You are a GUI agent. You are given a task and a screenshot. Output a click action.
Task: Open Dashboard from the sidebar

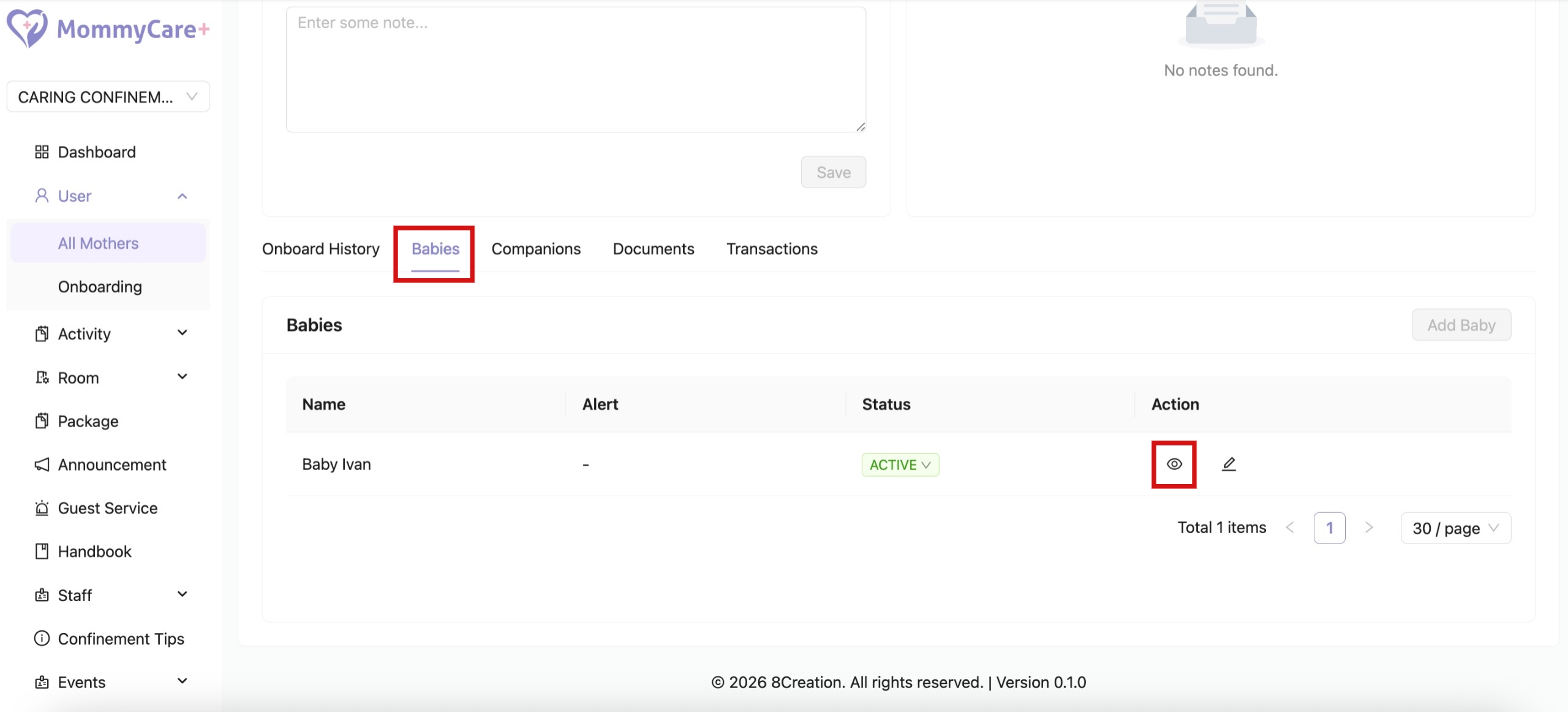[x=96, y=152]
